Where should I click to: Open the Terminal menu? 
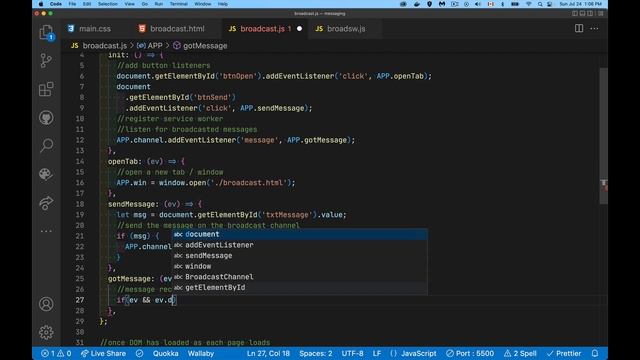click(x=178, y=4)
